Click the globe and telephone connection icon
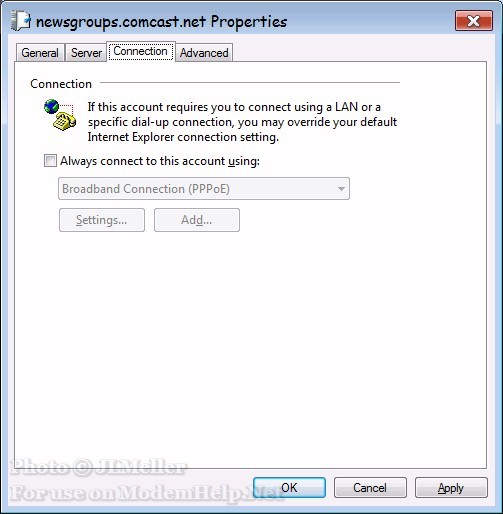Image resolution: width=503 pixels, height=514 pixels. point(60,115)
